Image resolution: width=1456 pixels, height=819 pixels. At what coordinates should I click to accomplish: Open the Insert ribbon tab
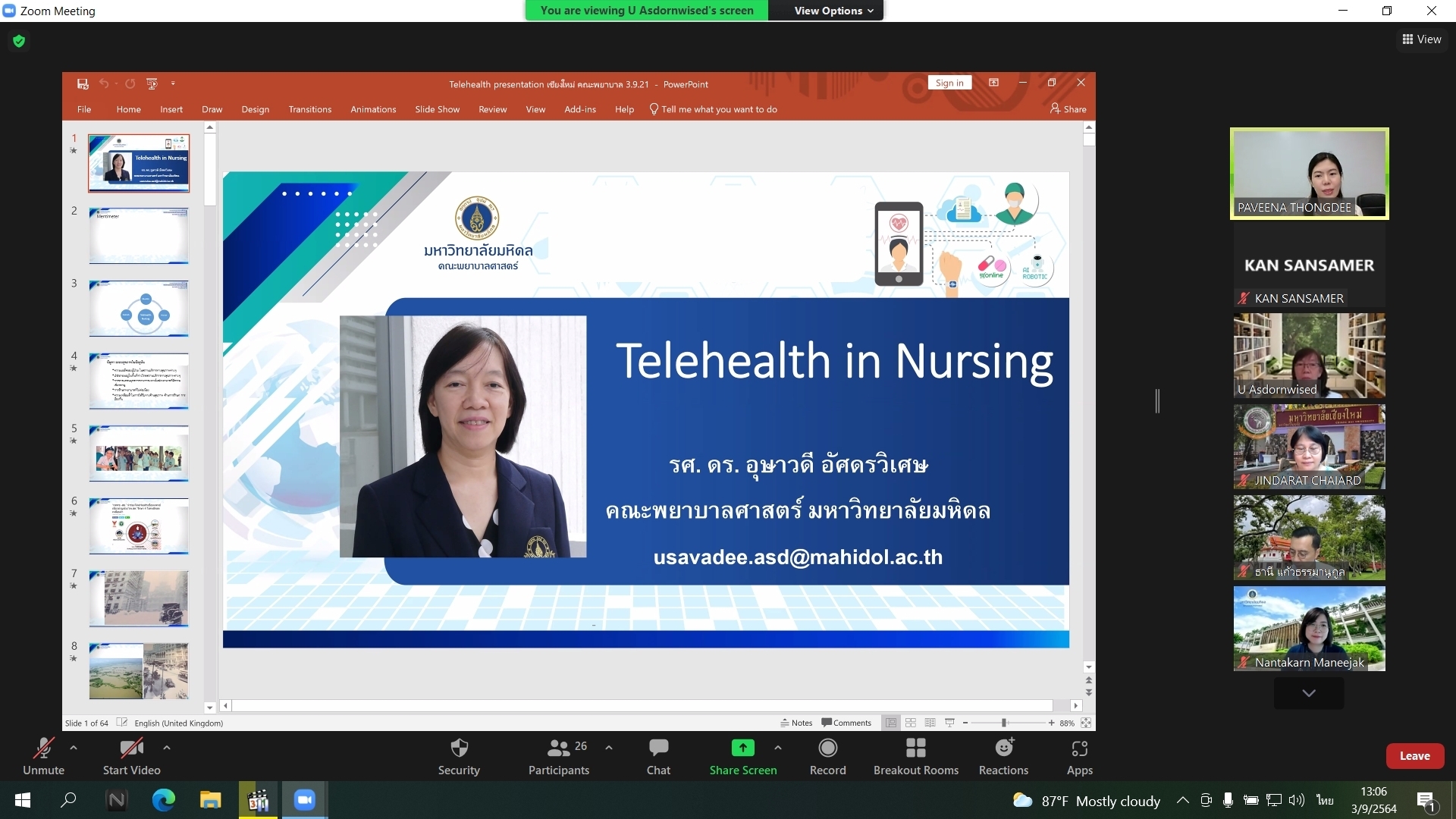(x=171, y=109)
